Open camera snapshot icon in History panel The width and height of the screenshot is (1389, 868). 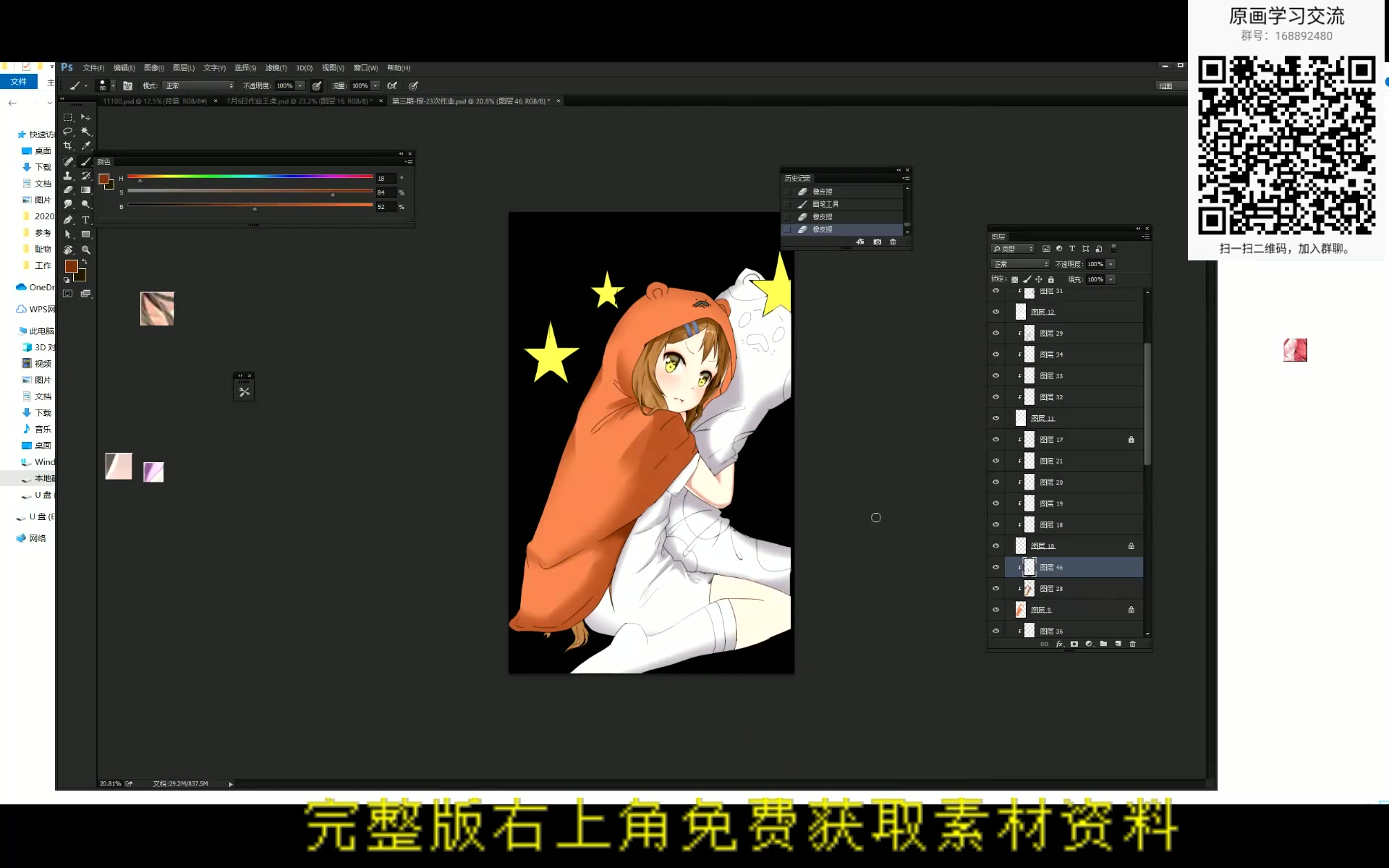coord(878,242)
